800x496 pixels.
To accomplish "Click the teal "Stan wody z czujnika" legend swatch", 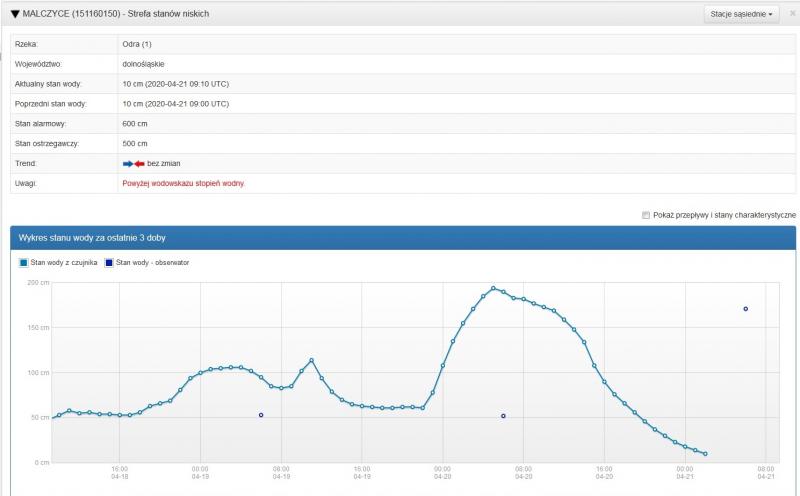I will (24, 262).
